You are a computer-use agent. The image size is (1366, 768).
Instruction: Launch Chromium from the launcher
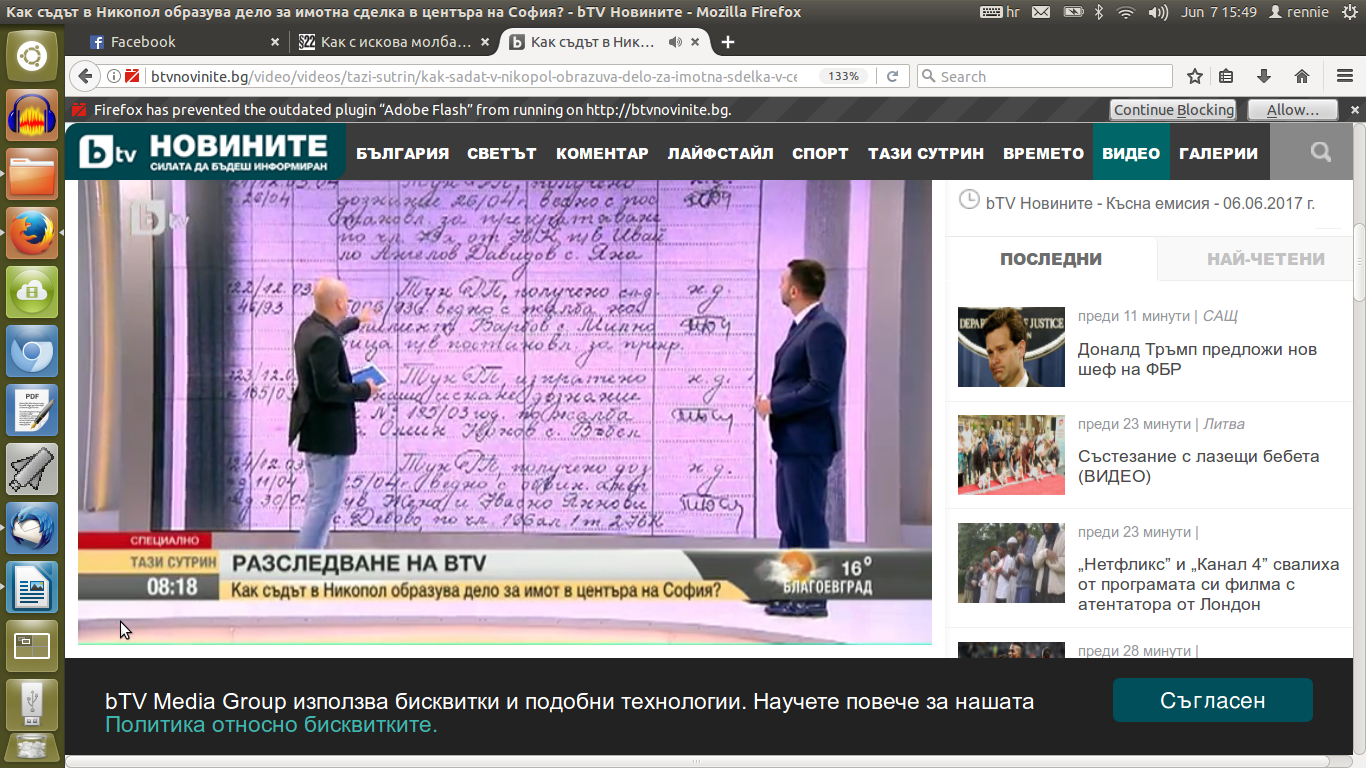pos(32,351)
